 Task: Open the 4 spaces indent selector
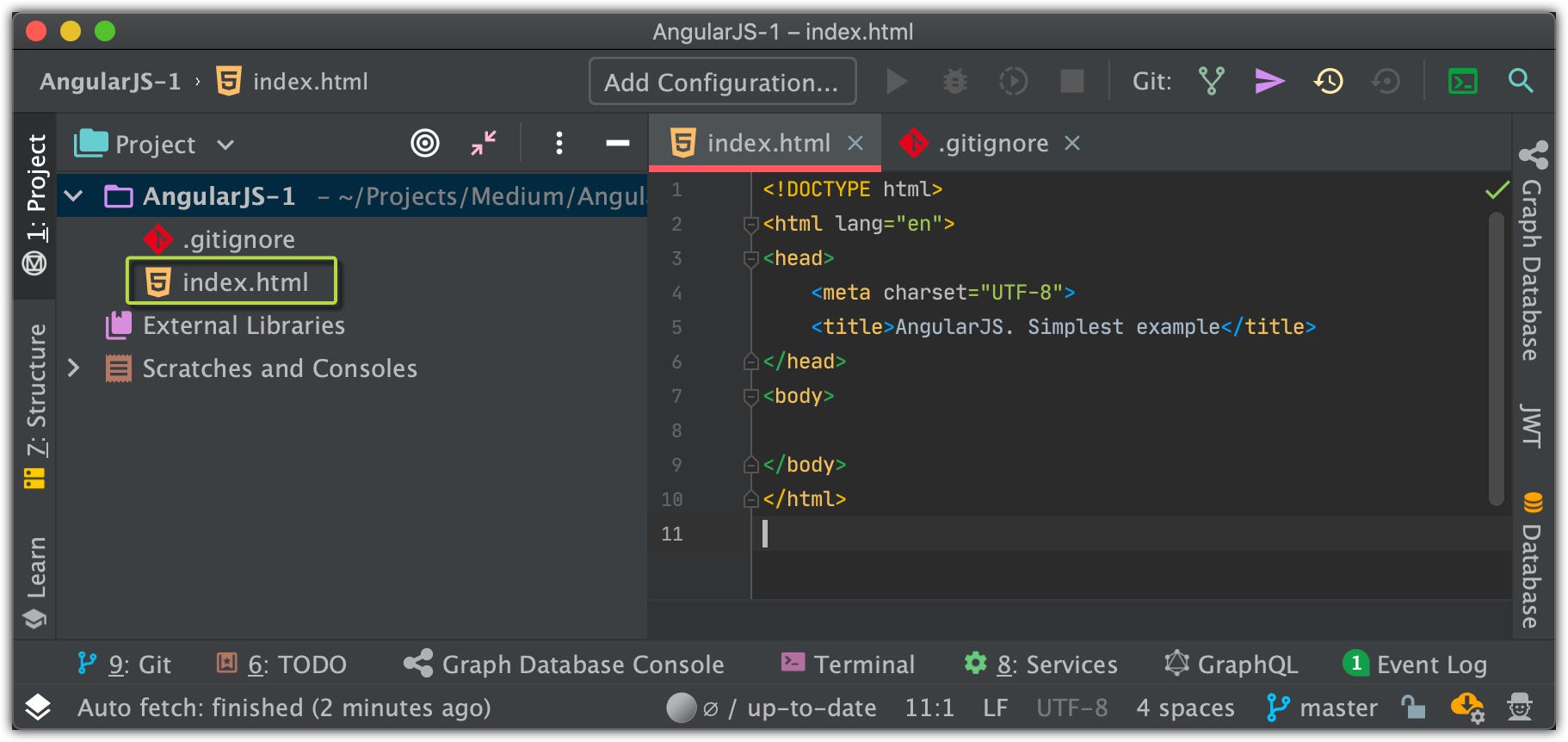(x=1185, y=708)
